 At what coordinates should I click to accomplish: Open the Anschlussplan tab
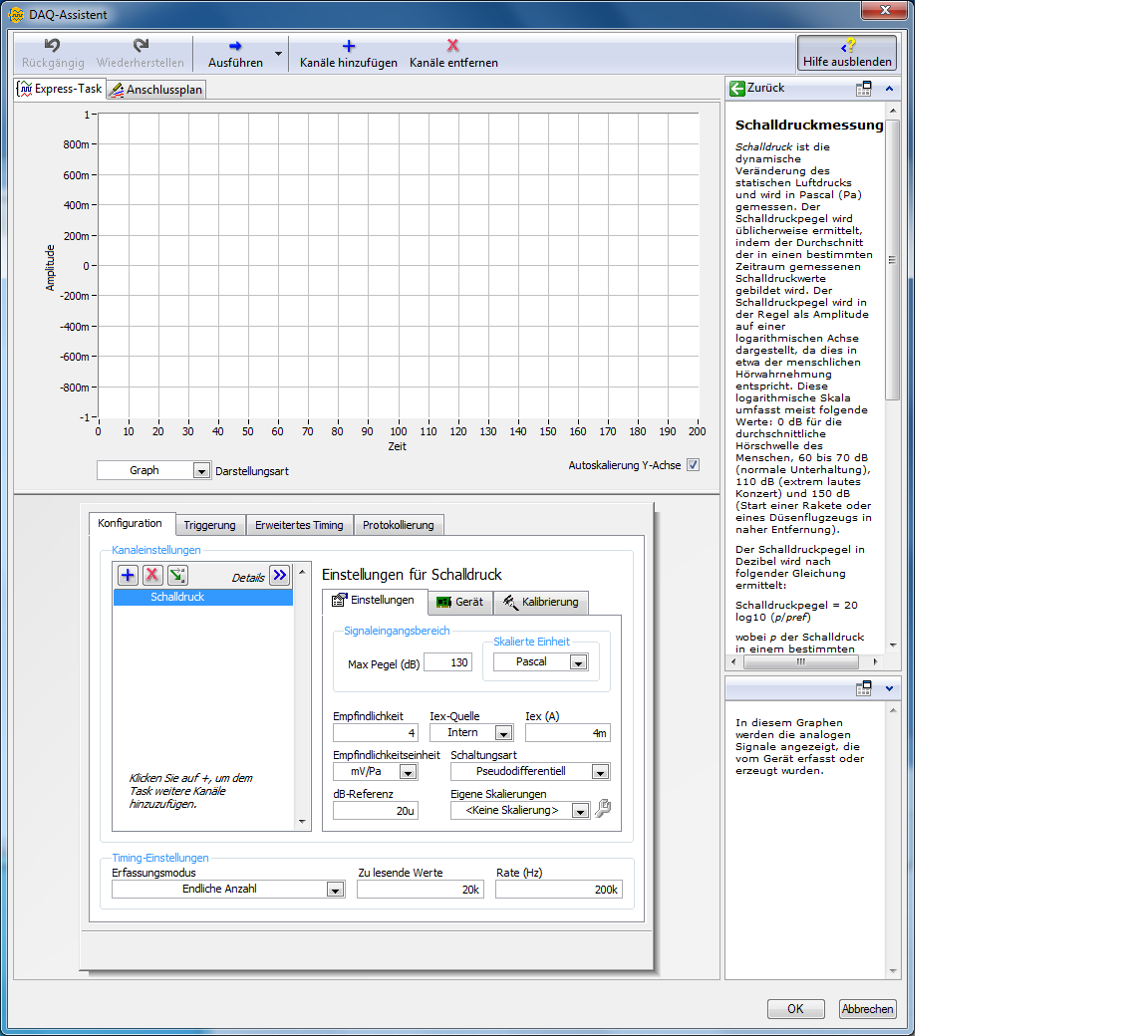[155, 90]
